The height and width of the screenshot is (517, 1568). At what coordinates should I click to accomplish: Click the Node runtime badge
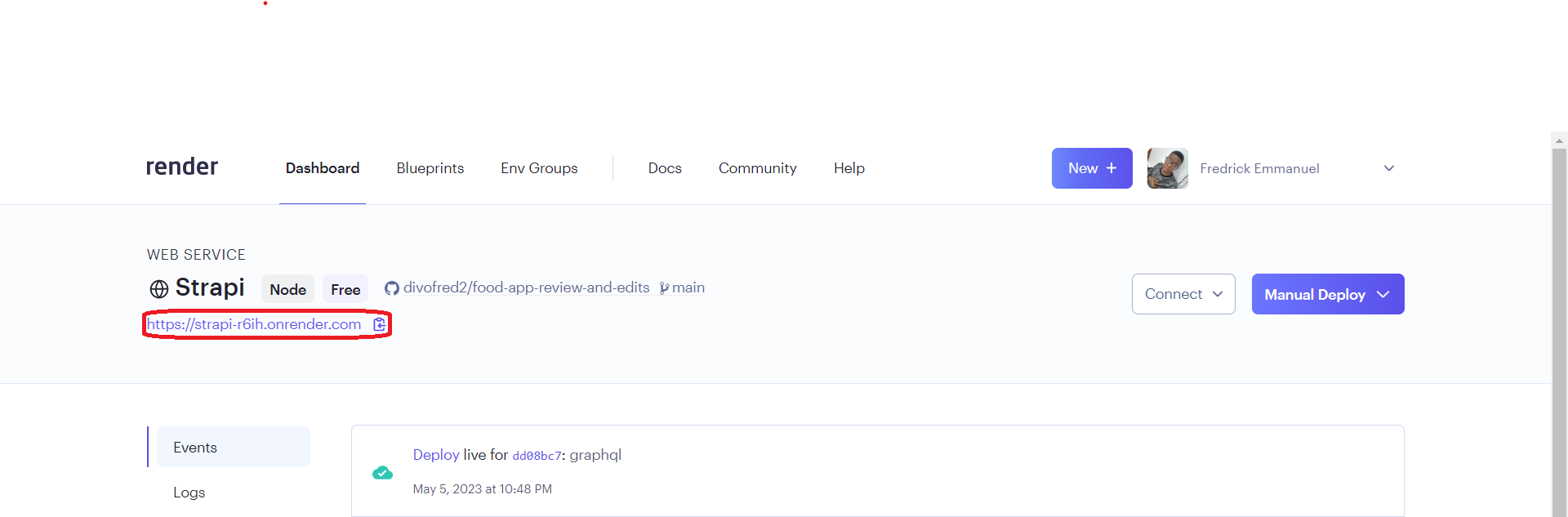(x=287, y=289)
